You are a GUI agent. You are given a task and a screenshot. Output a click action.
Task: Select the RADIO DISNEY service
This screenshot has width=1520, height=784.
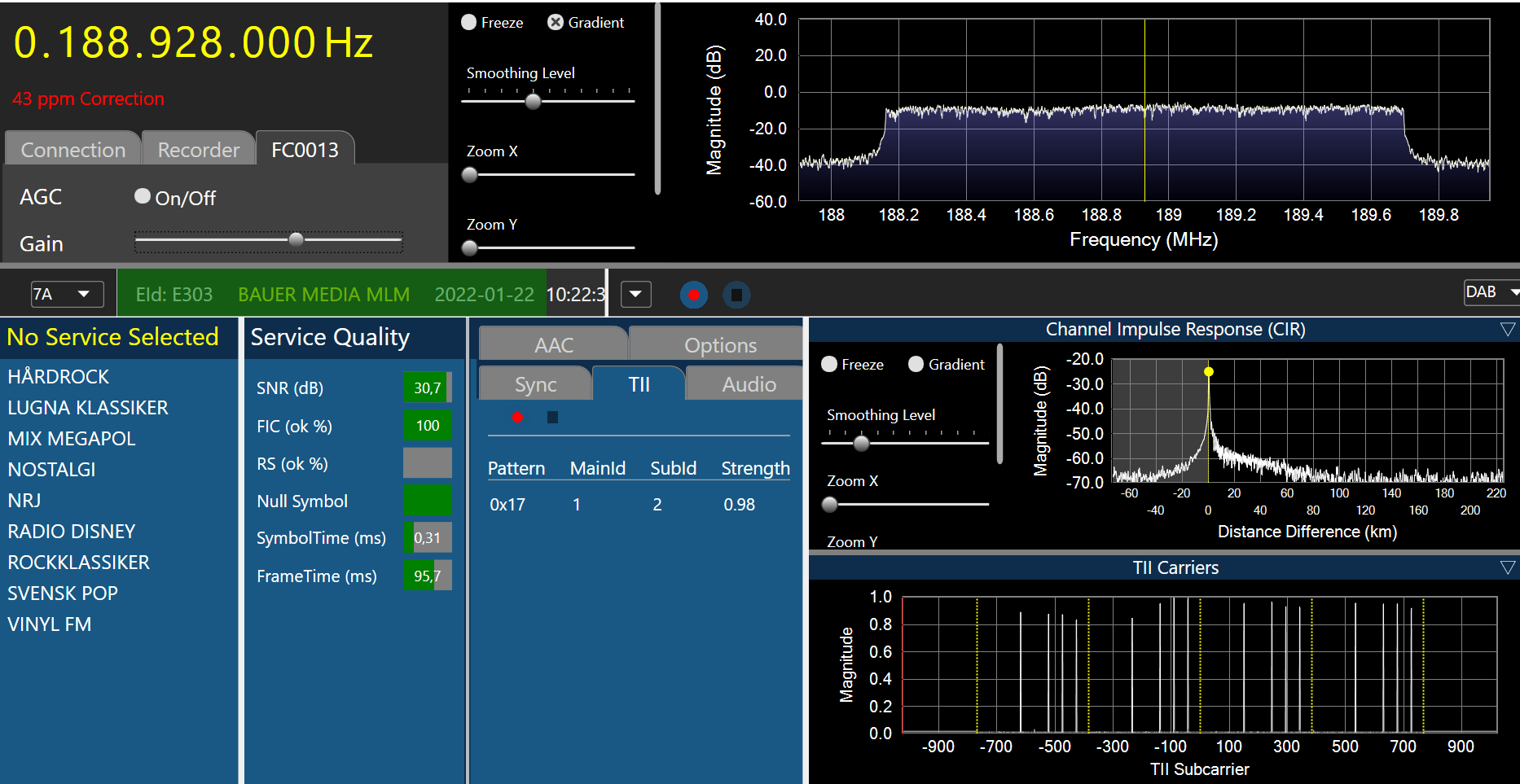[x=72, y=532]
